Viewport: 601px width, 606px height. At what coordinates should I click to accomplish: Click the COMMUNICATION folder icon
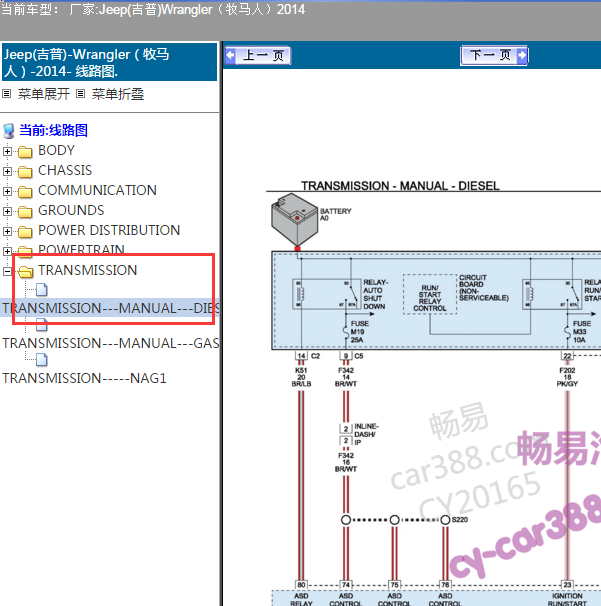click(x=25, y=191)
